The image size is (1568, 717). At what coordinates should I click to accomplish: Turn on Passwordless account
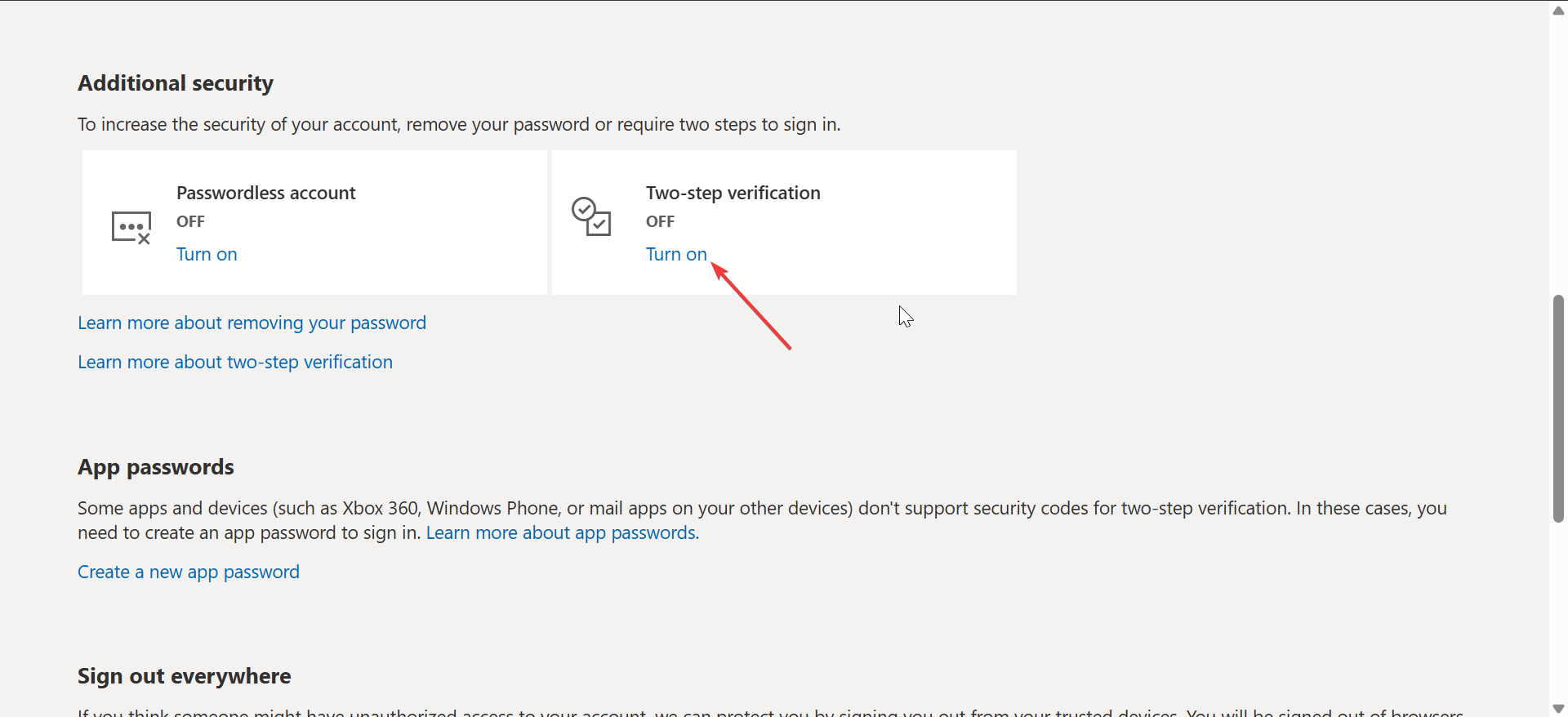point(207,255)
